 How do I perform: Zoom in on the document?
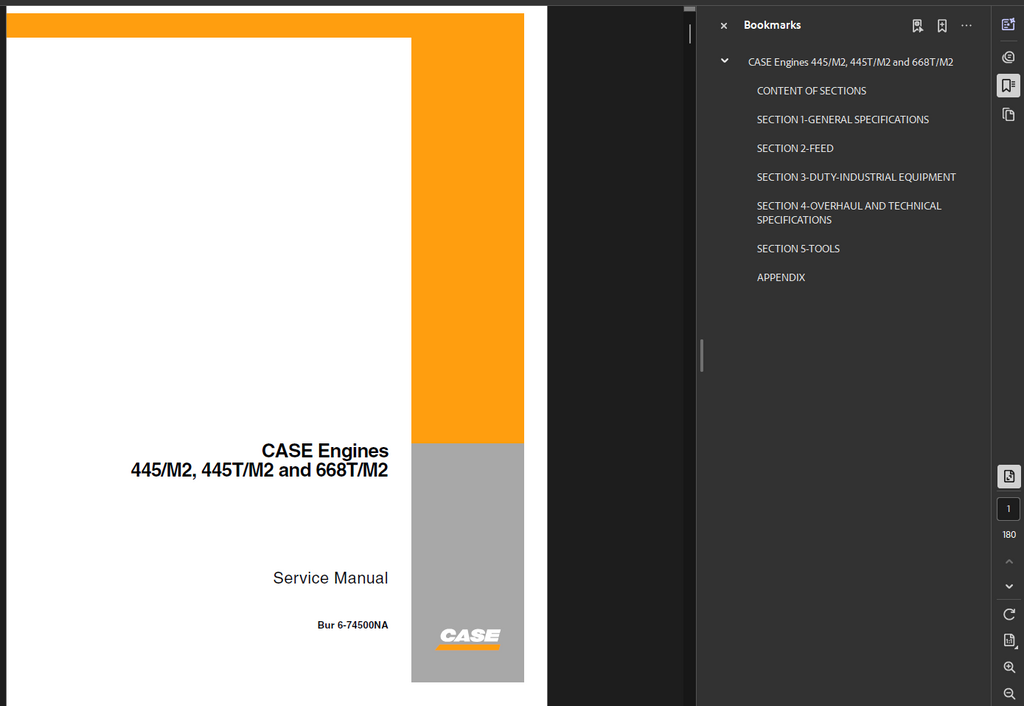point(1009,667)
